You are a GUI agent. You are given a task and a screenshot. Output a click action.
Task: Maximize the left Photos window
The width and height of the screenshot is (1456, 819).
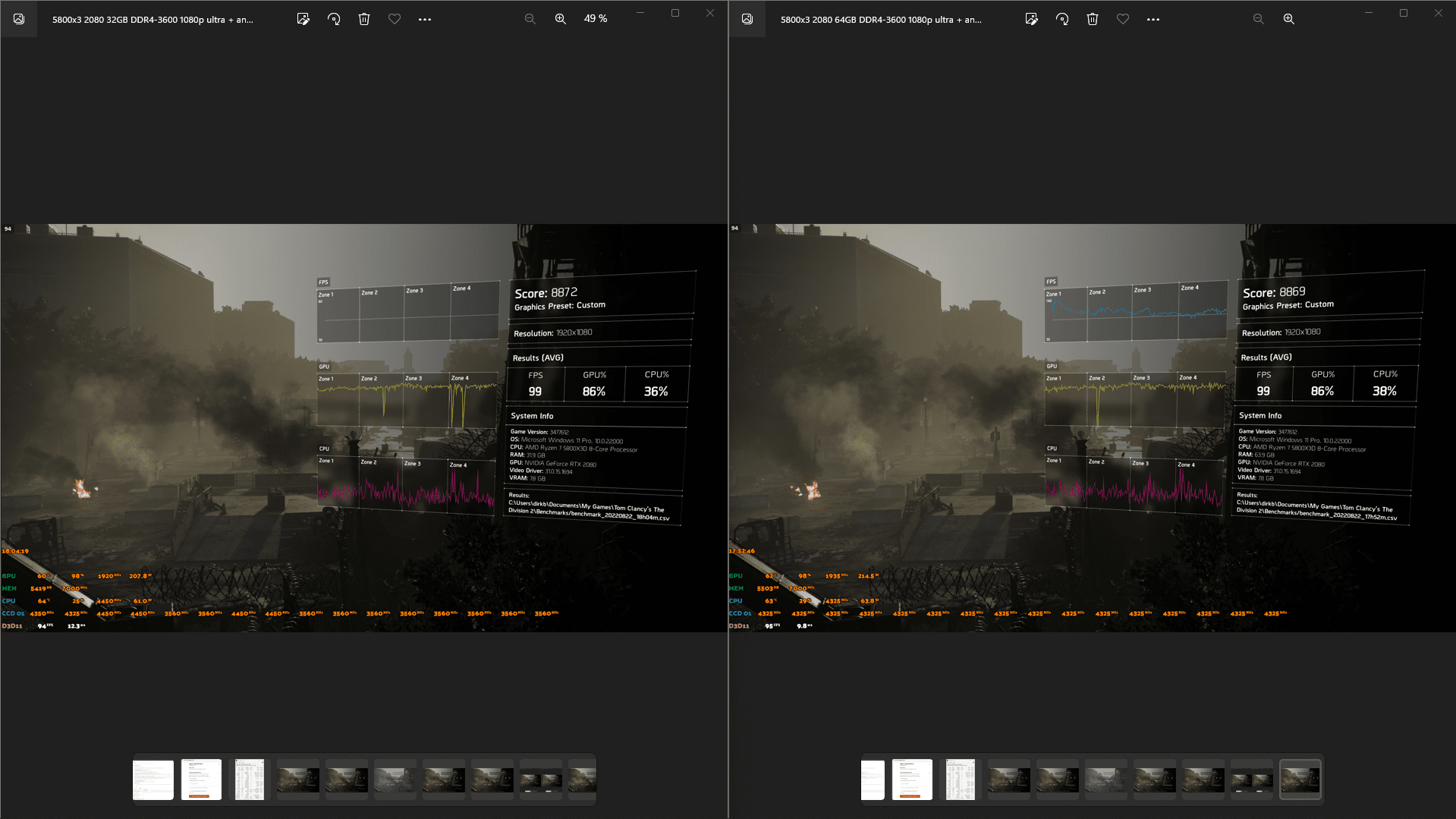675,13
